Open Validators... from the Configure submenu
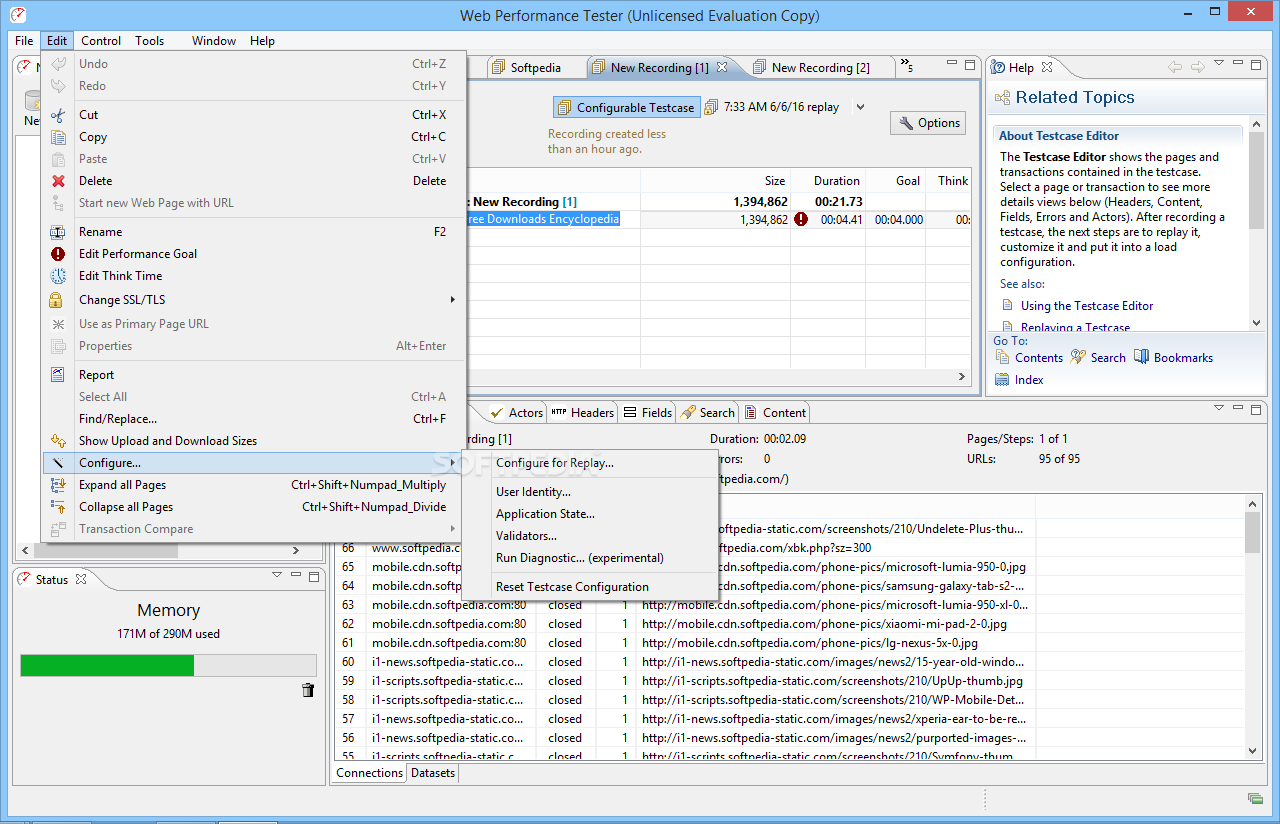This screenshot has height=824, width=1280. tap(590, 535)
